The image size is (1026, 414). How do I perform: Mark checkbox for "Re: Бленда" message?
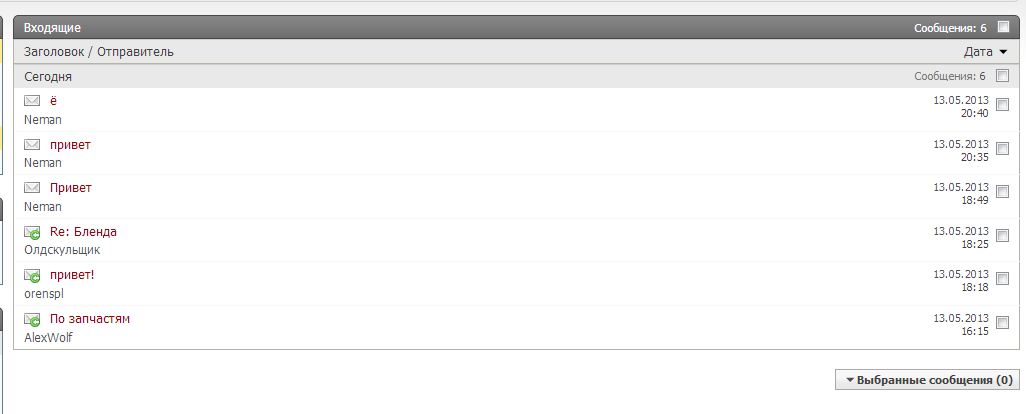1003,236
